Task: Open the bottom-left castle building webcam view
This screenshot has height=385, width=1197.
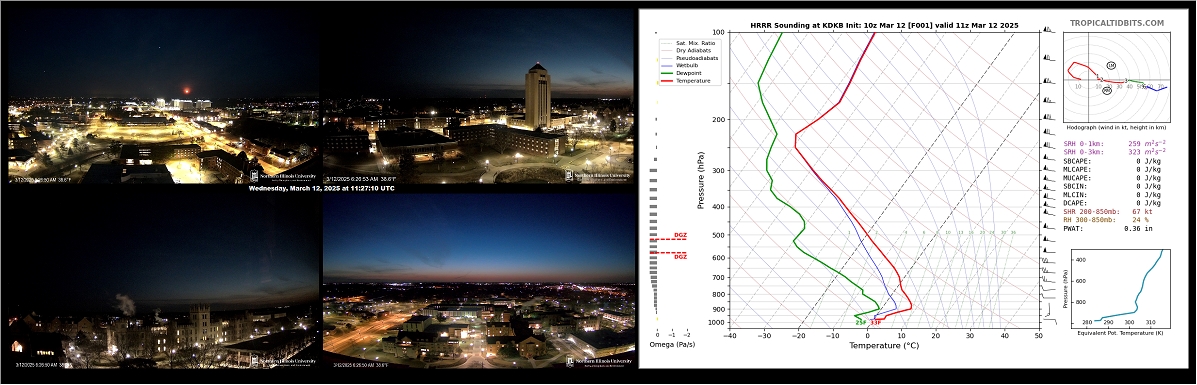Action: pyautogui.click(x=163, y=282)
